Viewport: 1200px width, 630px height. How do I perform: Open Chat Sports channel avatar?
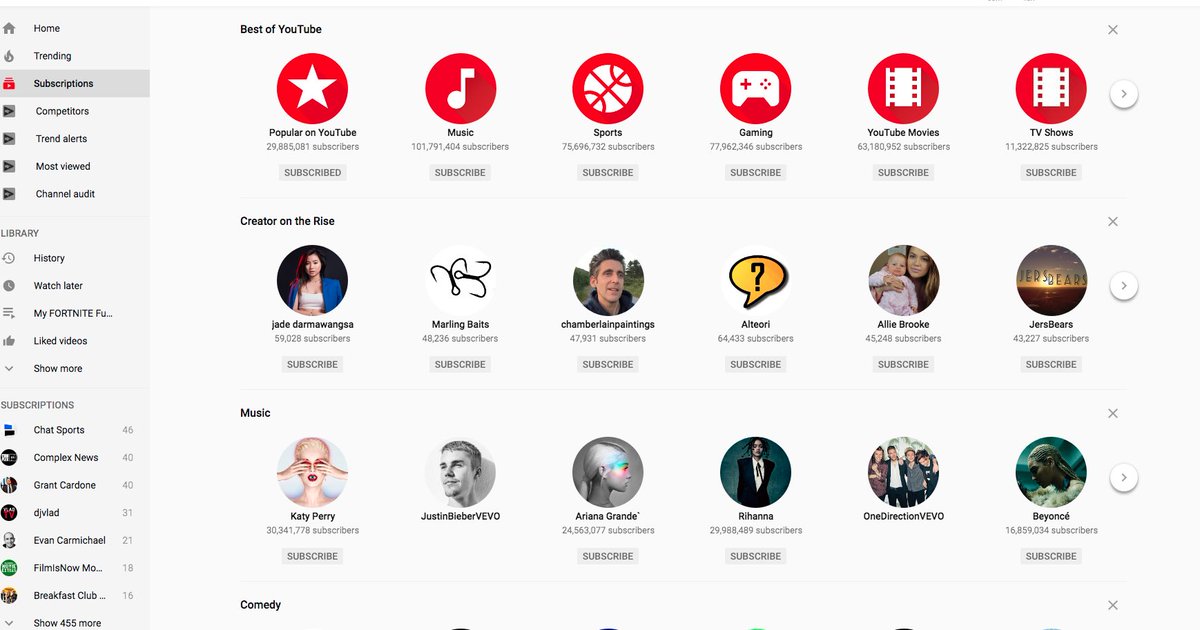pyautogui.click(x=9, y=430)
